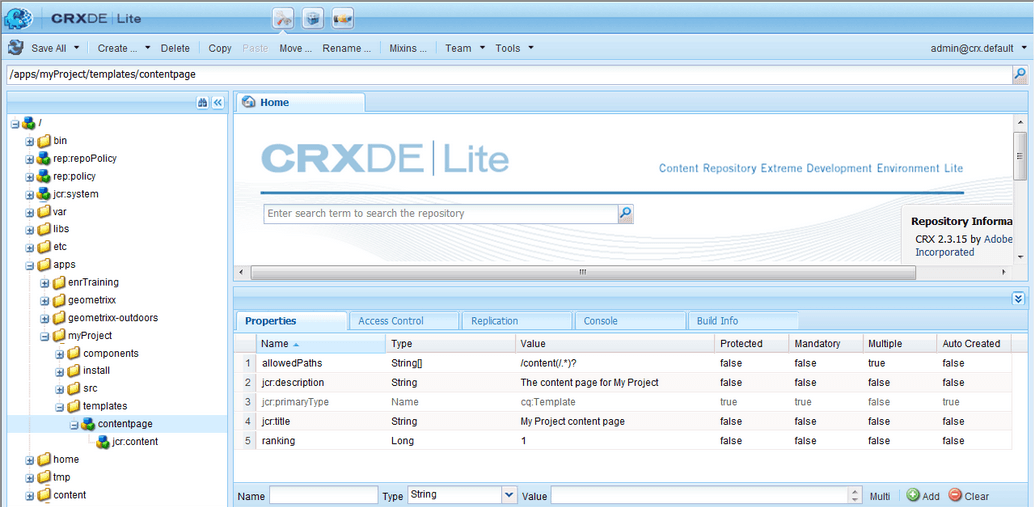
Task: Click the Mixins toolbar button
Action: [408, 48]
